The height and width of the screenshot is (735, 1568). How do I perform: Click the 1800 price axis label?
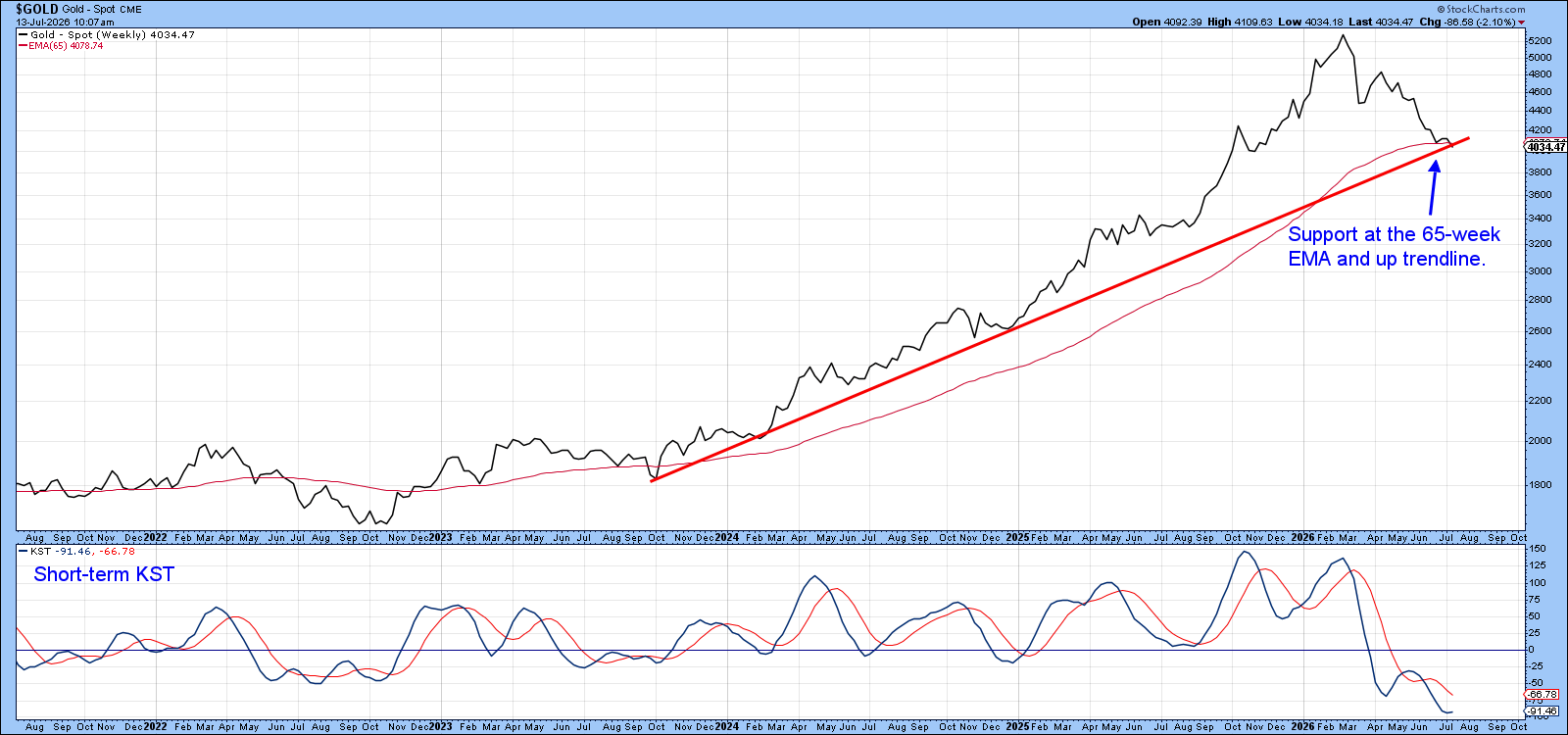(x=1540, y=485)
